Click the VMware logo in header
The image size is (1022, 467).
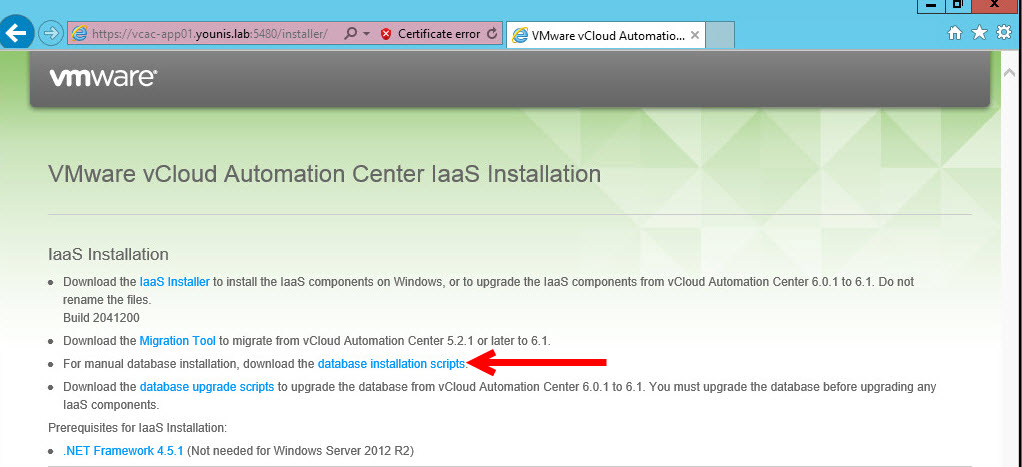coord(103,77)
